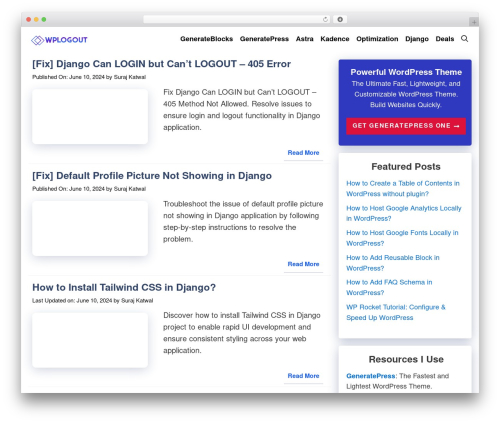This screenshot has height=423, width=500.
Task: Reload page using the address bar refresh icon
Action: click(325, 19)
